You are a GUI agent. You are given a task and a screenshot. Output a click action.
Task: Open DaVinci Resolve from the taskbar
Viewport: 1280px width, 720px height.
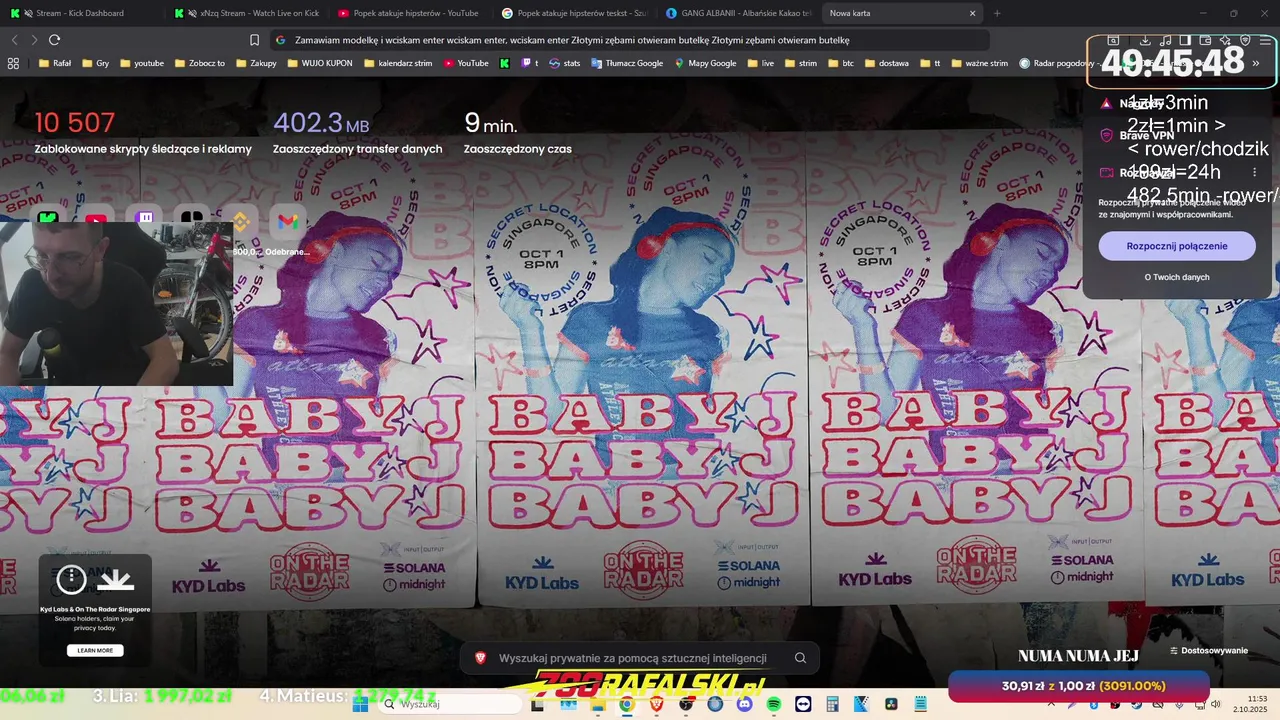tap(890, 704)
